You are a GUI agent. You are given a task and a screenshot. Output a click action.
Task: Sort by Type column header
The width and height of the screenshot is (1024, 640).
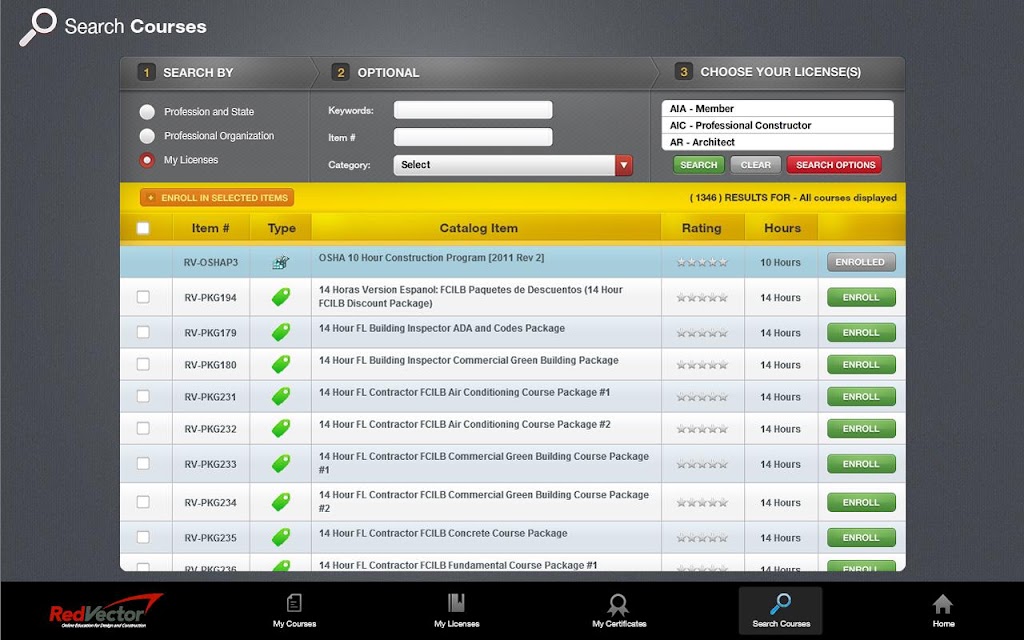[x=281, y=228]
